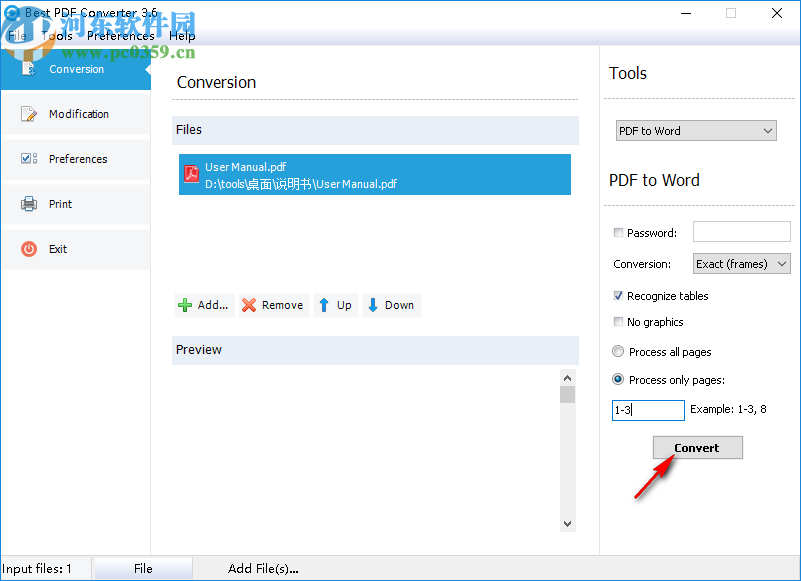Open the Tools menu
The image size is (801, 581).
click(57, 35)
